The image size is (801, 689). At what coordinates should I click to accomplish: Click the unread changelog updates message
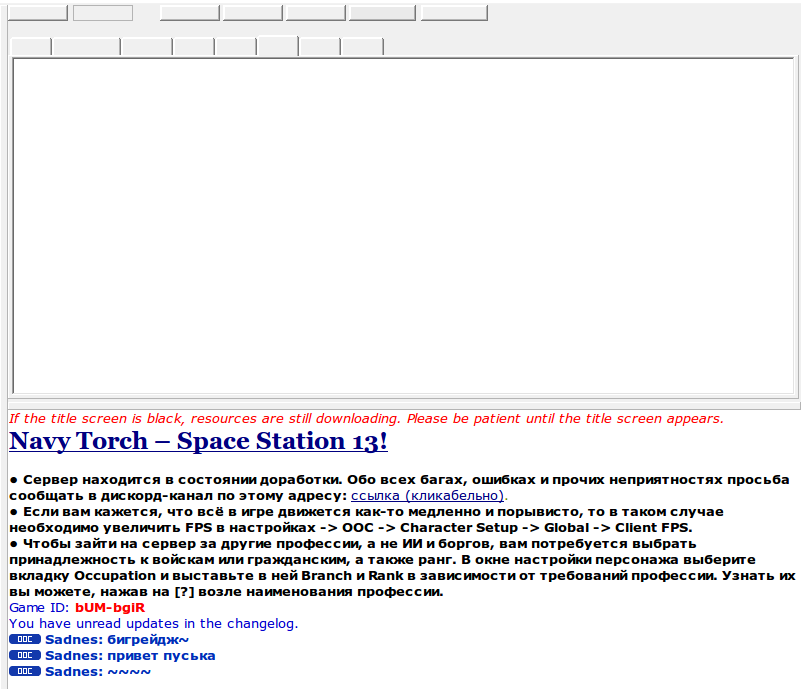153,623
